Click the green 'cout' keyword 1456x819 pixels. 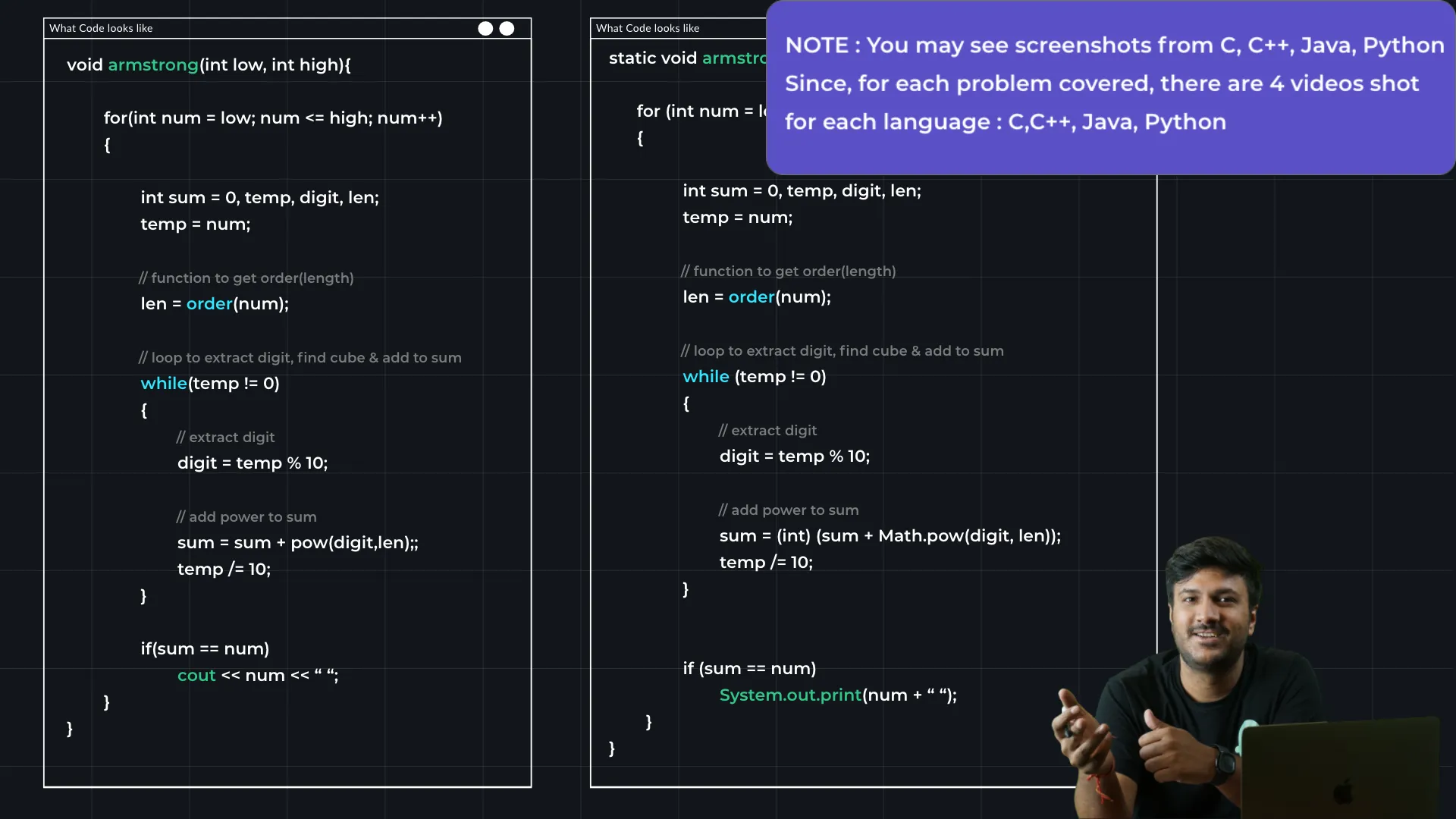(196, 675)
